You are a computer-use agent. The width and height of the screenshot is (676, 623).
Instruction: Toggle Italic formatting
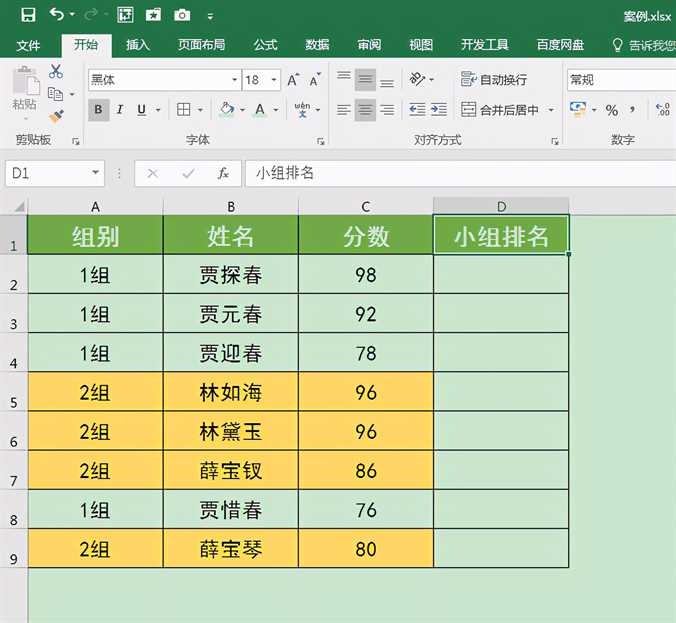120,110
